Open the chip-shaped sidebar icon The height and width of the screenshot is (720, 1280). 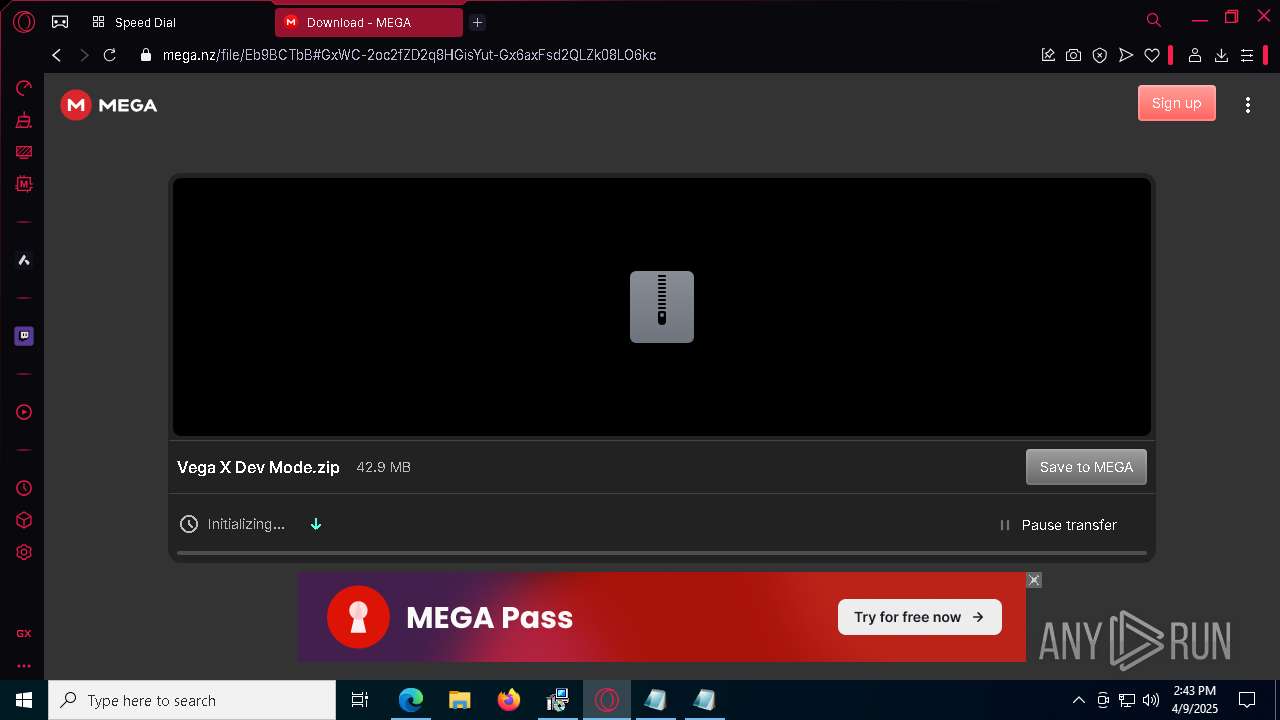(x=24, y=184)
